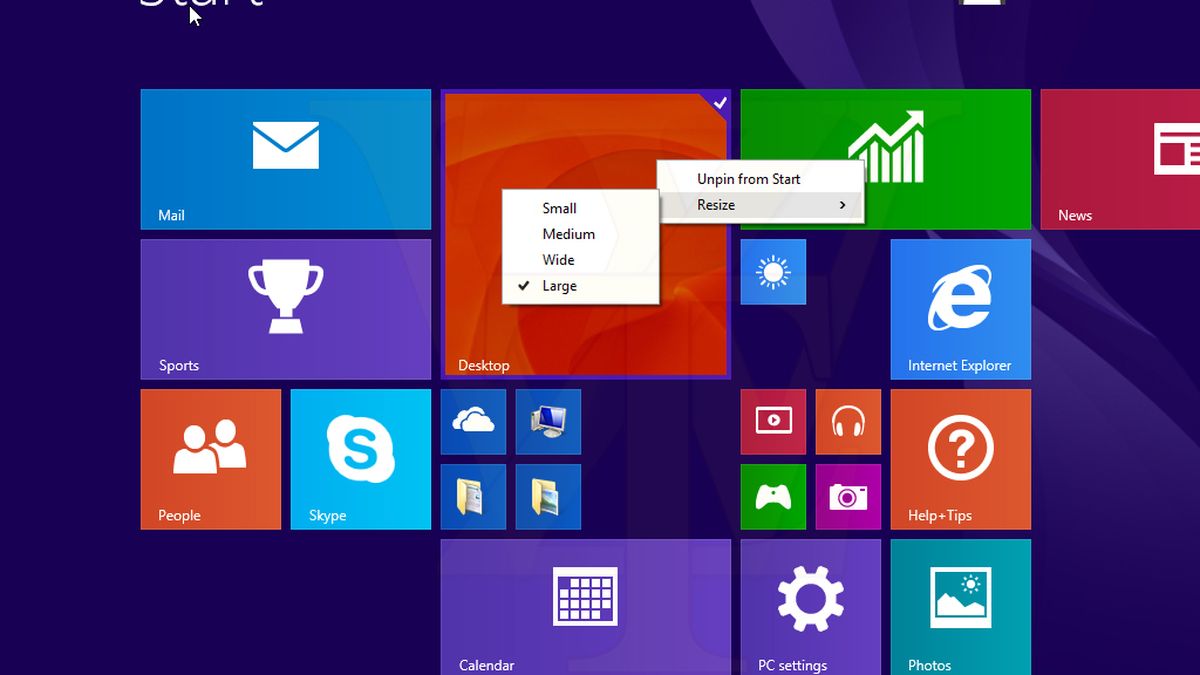Open the Music headphones tile

[x=848, y=421]
